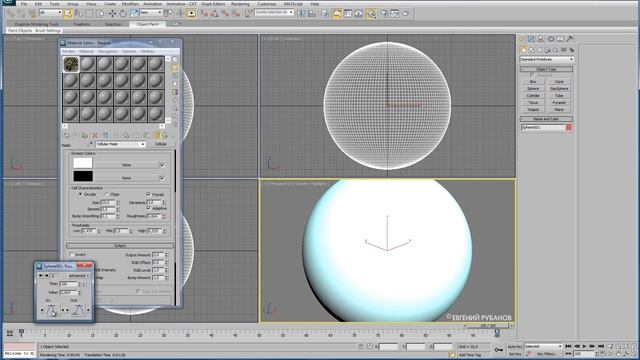The image size is (640, 360).
Task: Click the Sphere001 object name field
Action: point(542,128)
